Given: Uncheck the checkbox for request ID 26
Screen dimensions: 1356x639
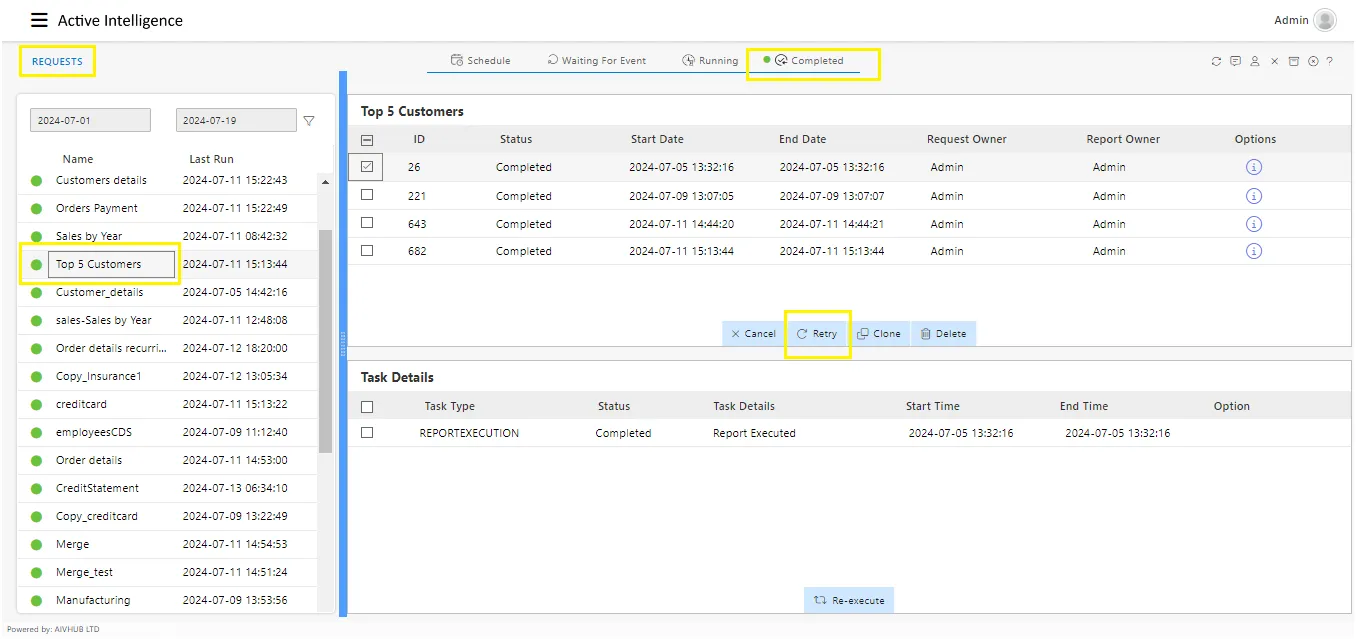Looking at the screenshot, I should click(367, 167).
